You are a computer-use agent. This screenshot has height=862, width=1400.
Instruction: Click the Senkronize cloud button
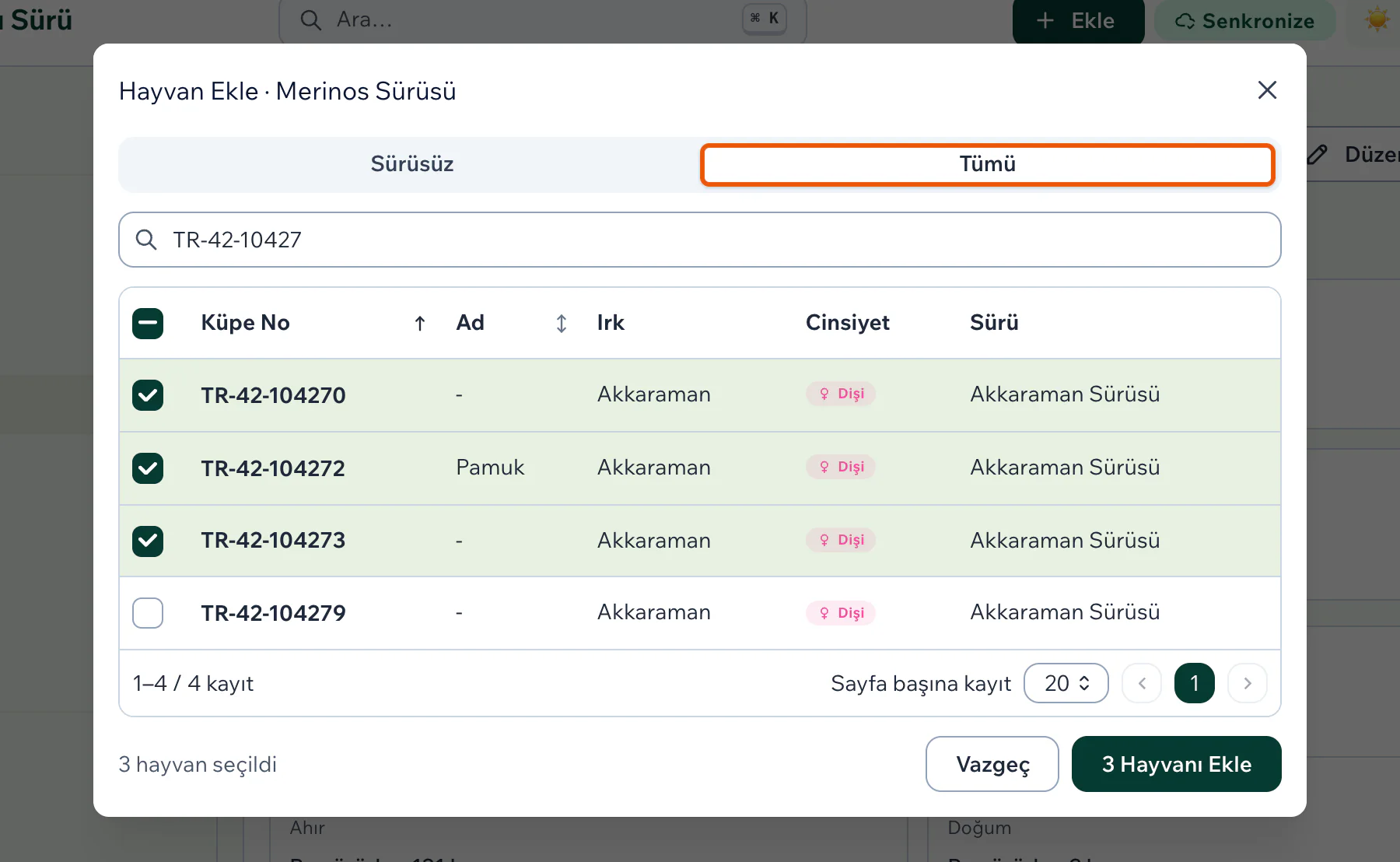point(1244,21)
